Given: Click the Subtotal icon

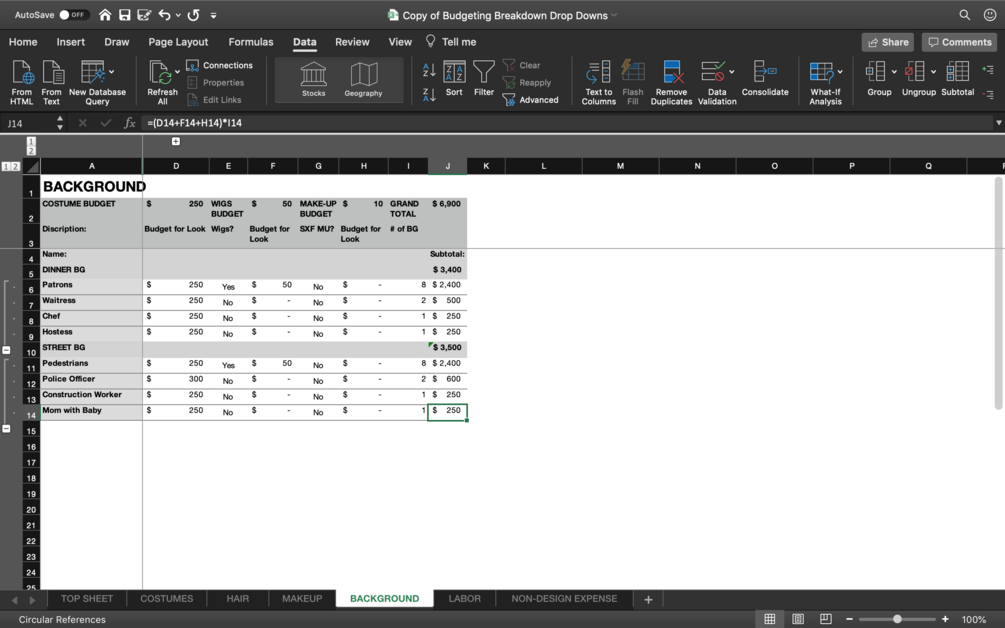Looking at the screenshot, I should click(958, 79).
